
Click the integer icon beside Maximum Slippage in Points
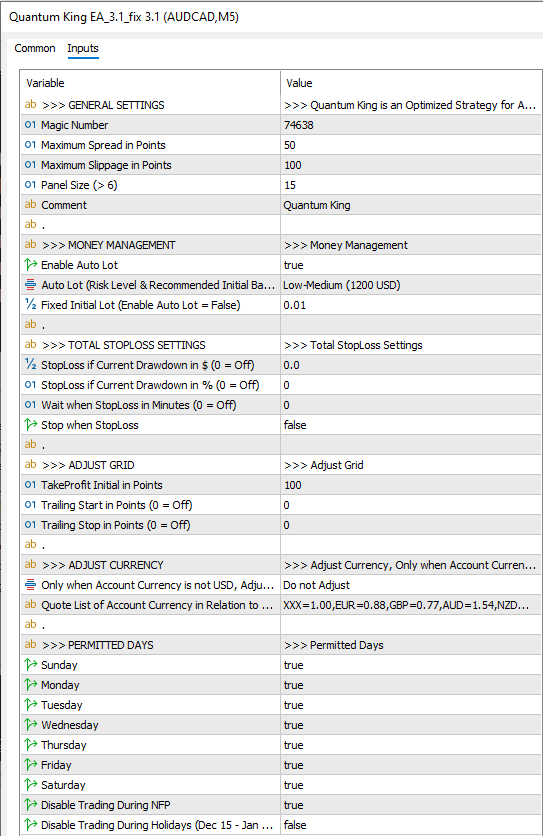click(x=30, y=165)
